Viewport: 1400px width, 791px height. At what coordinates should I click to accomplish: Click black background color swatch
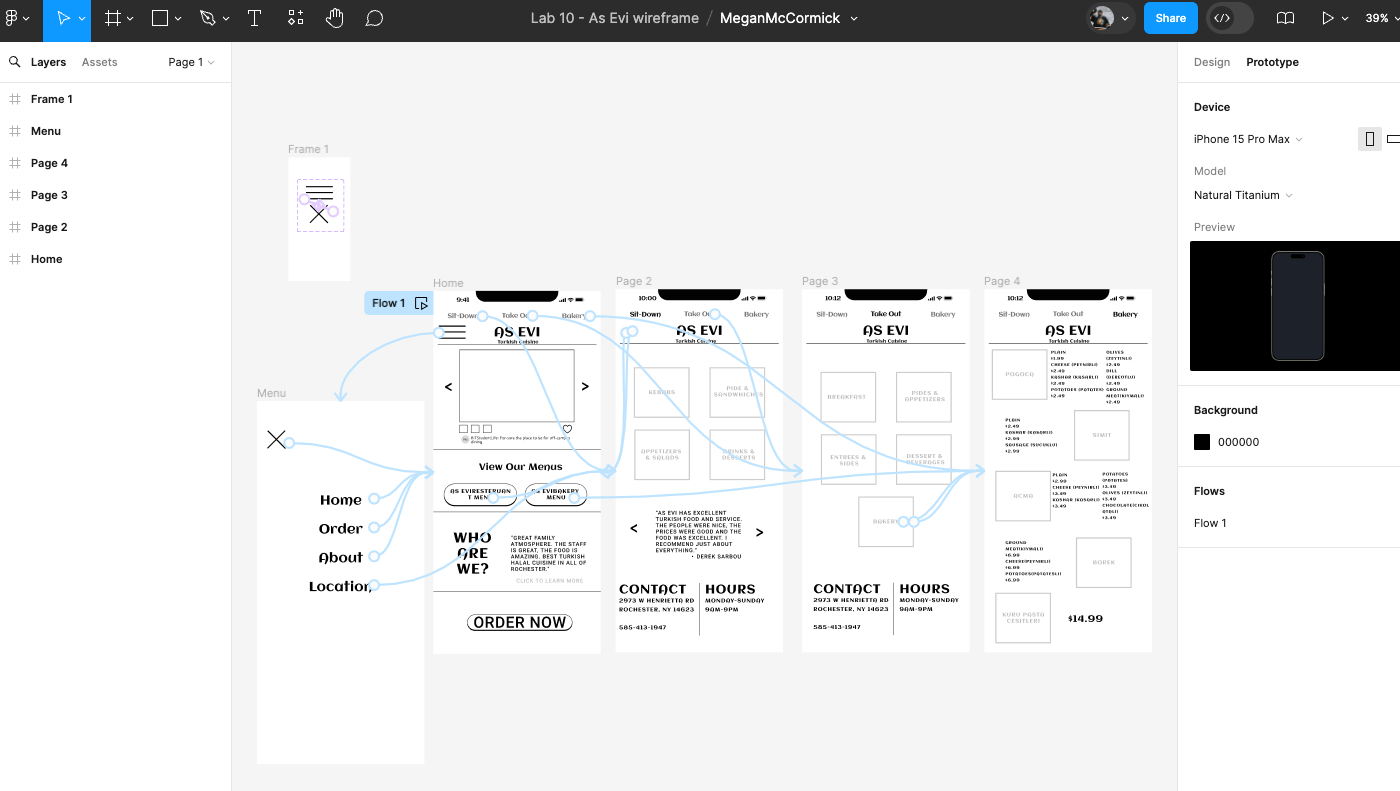coord(1201,442)
